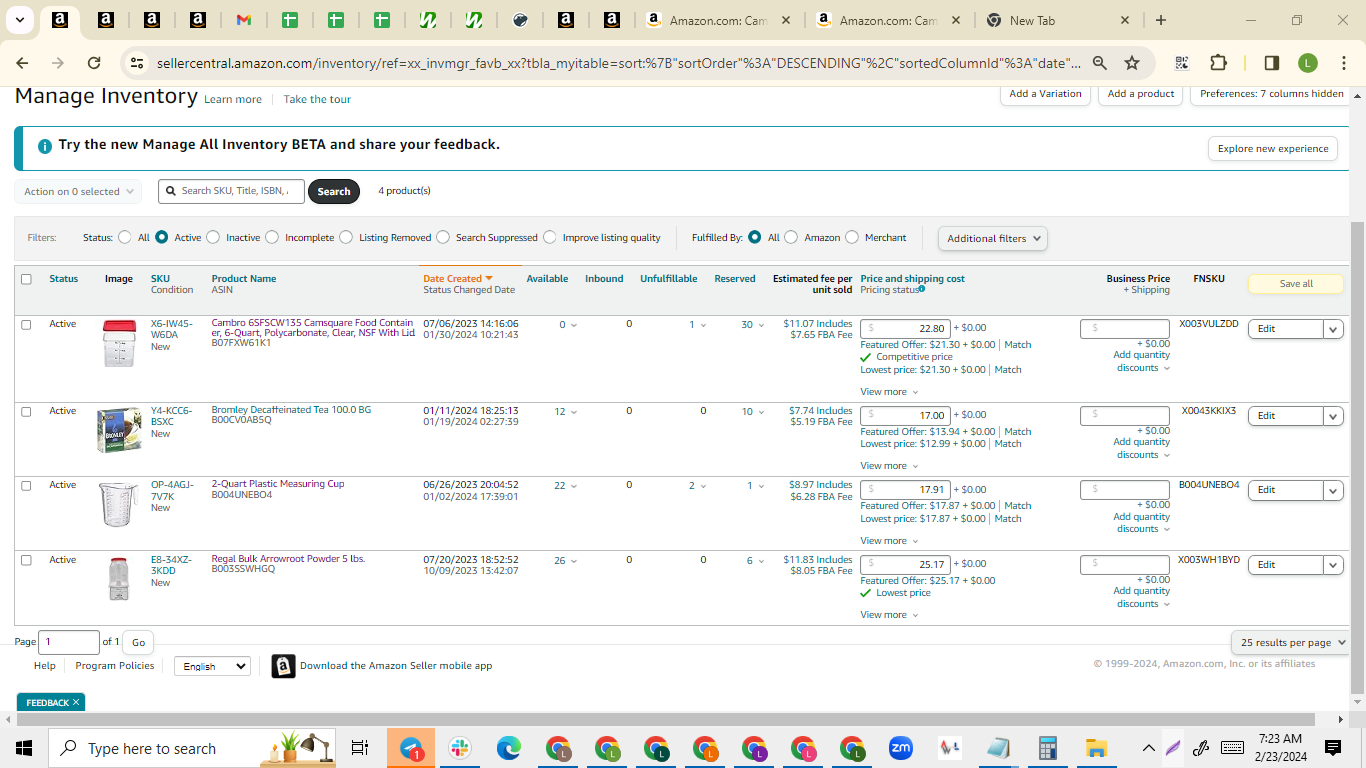View site information icon in address bar

(x=137, y=63)
